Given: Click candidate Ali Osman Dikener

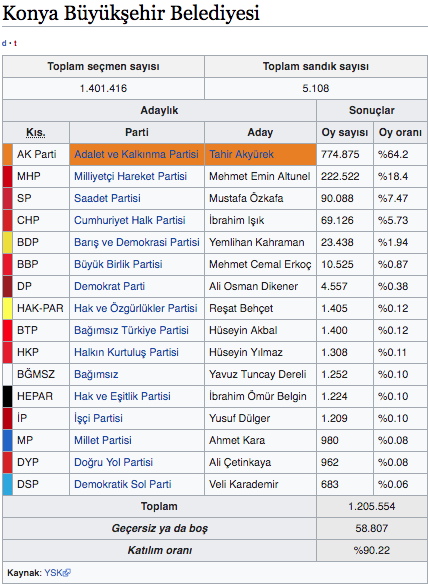Looking at the screenshot, I should click(x=253, y=286).
